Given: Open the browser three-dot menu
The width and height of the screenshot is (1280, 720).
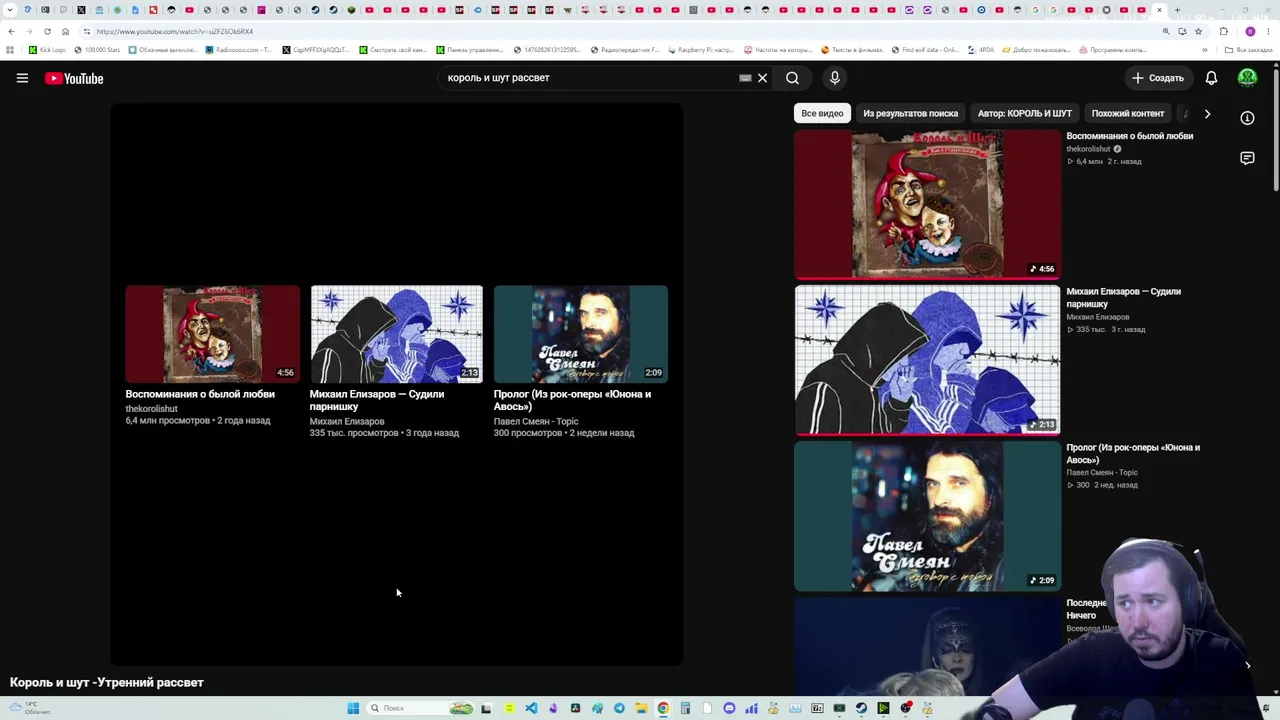Looking at the screenshot, I should click(x=1269, y=31).
